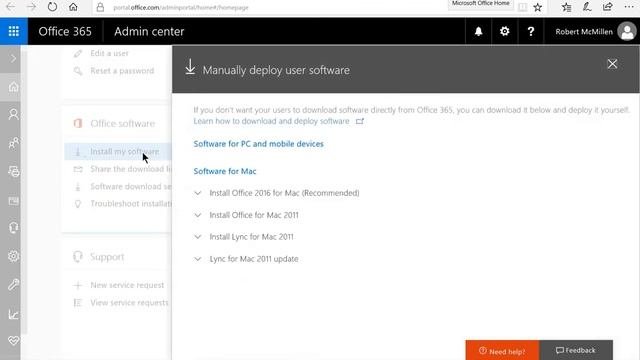Open Health heart icon in sidebar
640x360 pixels.
click(13, 340)
